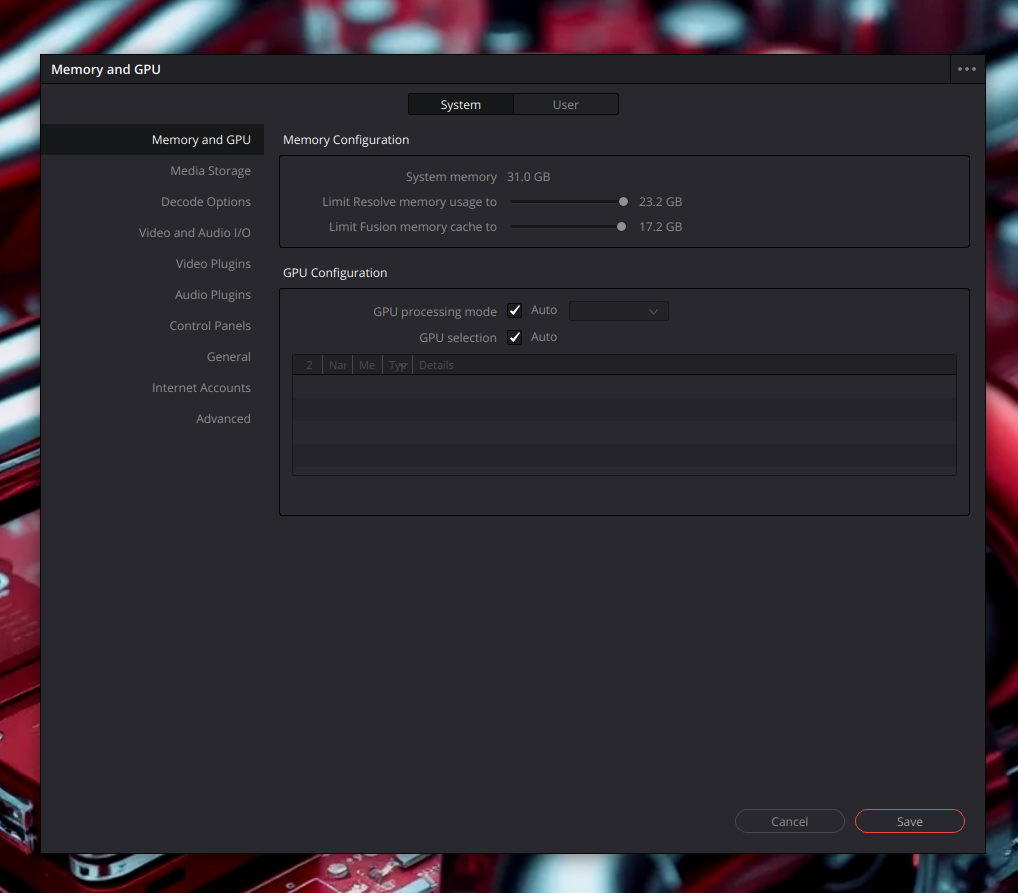Viewport: 1018px width, 893px height.
Task: Disable Auto GPU selection
Action: (514, 337)
